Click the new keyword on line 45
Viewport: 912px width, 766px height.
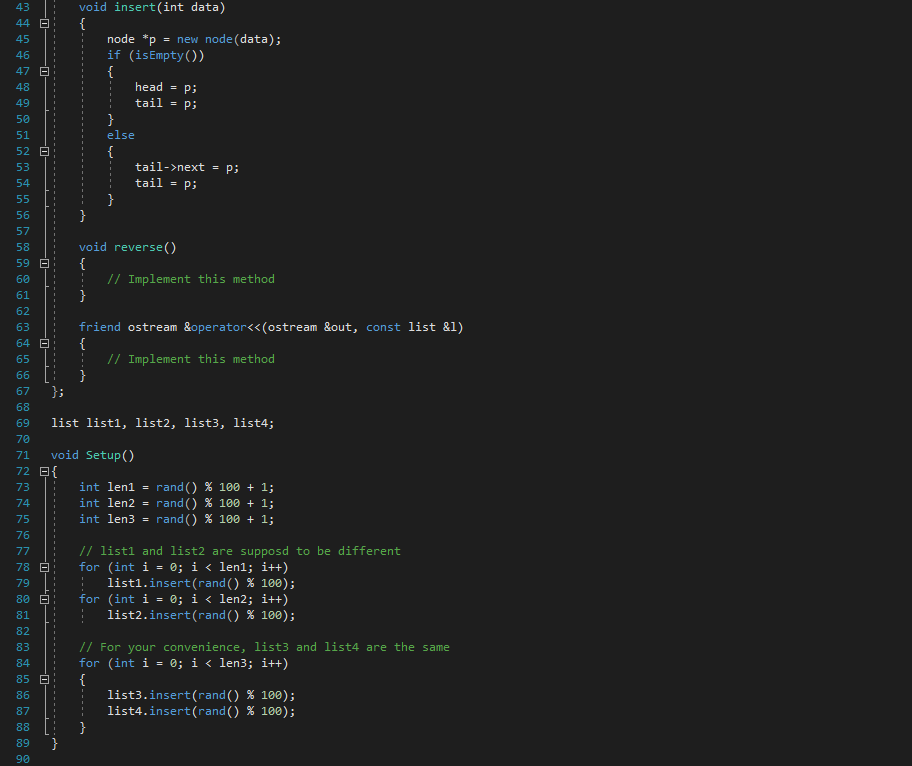187,40
